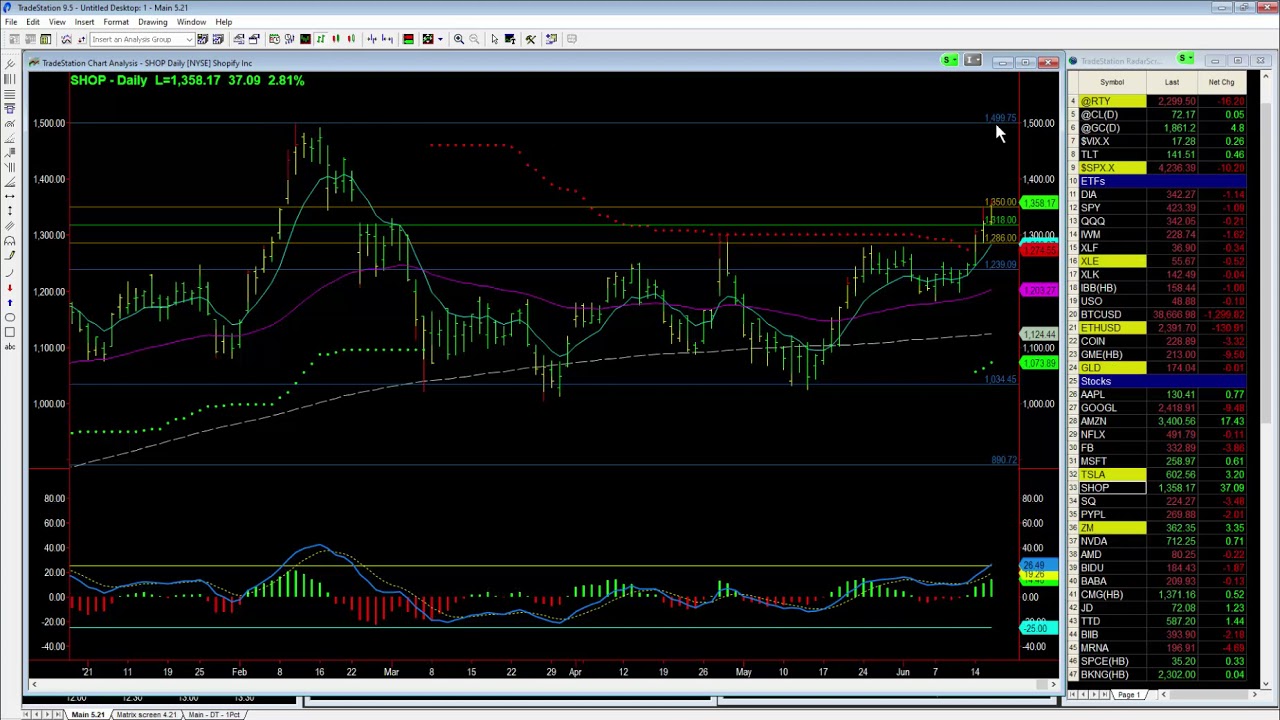Click the SHOP - Daily chart status line
Viewport: 1280px width, 720px height.
pyautogui.click(x=187, y=80)
